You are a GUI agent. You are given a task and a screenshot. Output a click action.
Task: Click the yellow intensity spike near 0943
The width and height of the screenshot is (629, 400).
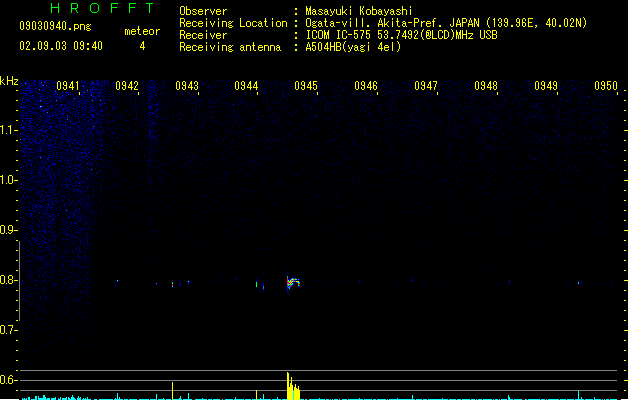[x=172, y=390]
